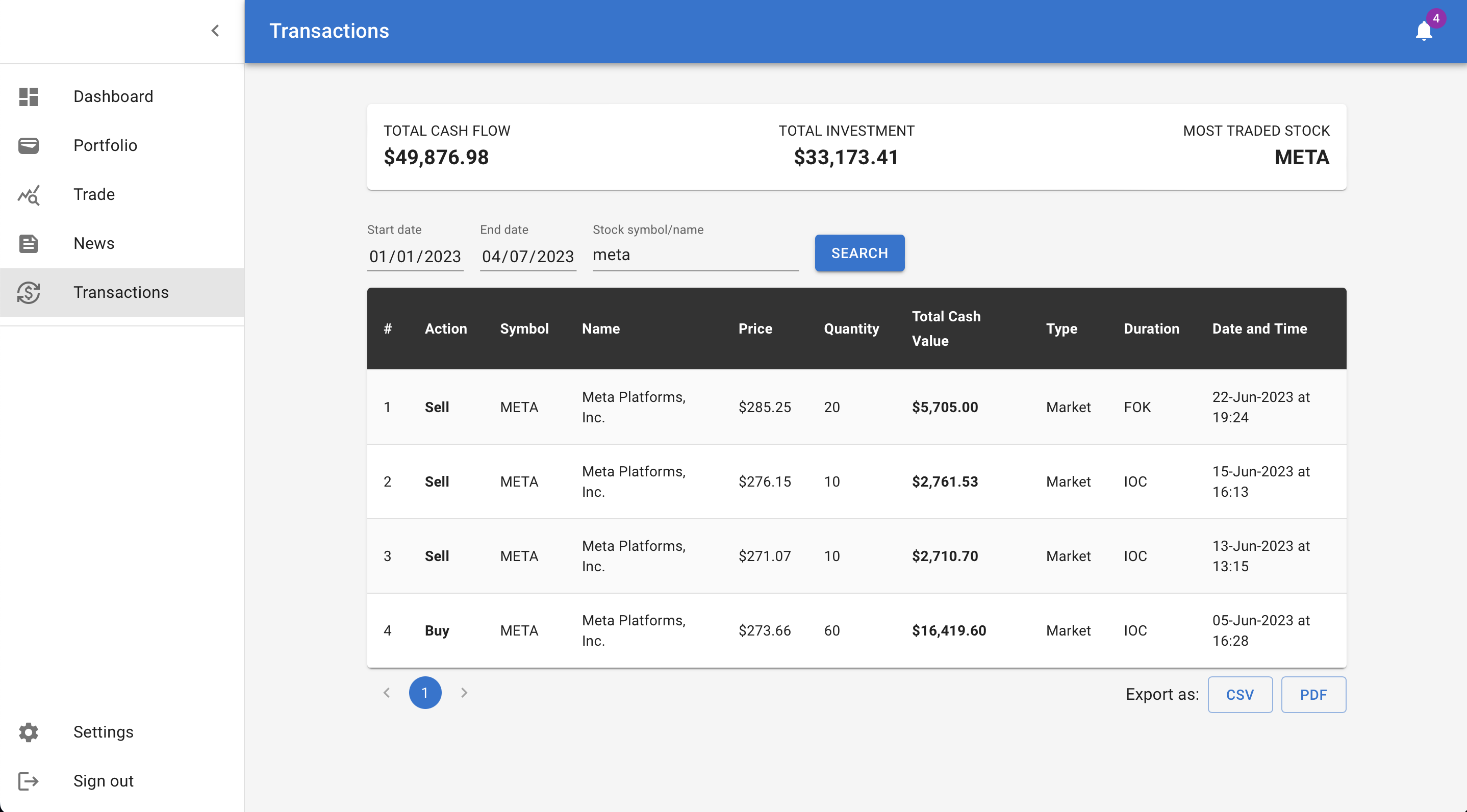Click the $273.66 price cell
1467x812 pixels.
(764, 630)
